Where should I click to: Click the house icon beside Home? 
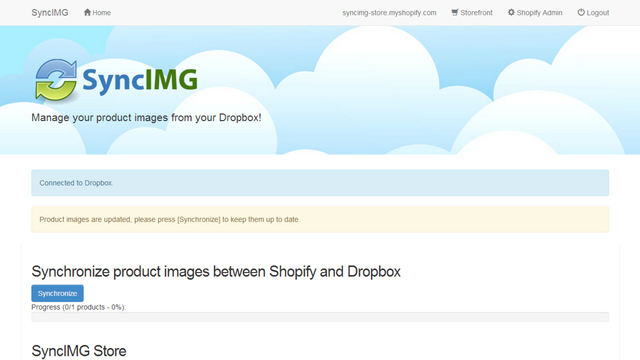tap(87, 12)
